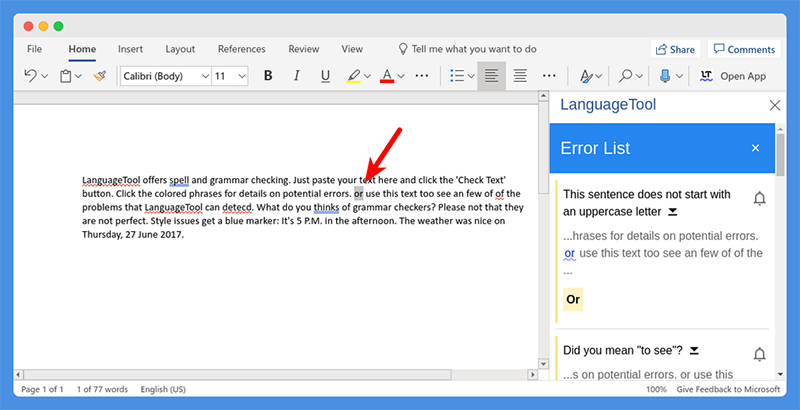Close the LanguageTool task pane
Screen dimensions: 800x410
(x=774, y=105)
